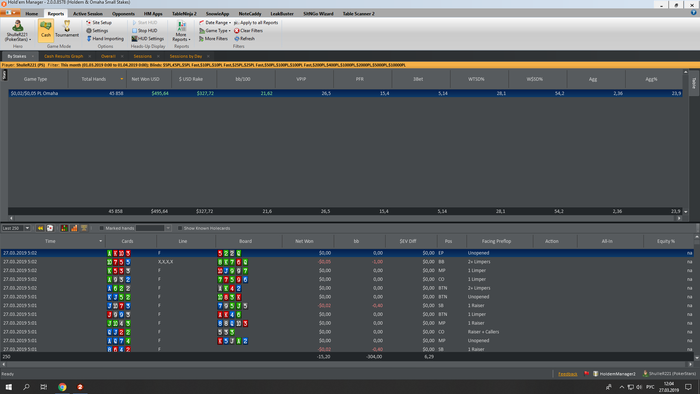This screenshot has width=700, height=394.
Task: Open Game Type filter dropdown
Action: click(x=215, y=30)
